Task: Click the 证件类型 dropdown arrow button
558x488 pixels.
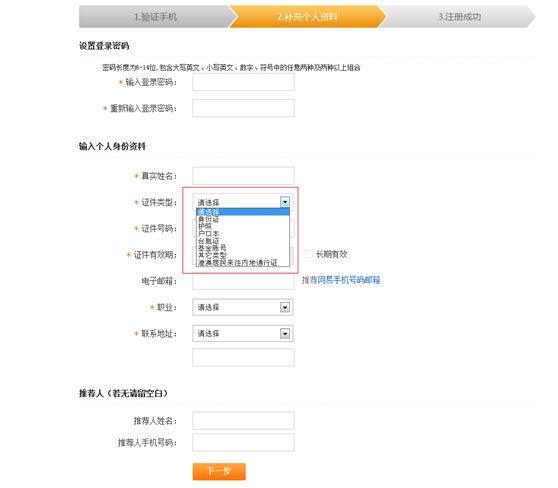Action: click(285, 202)
